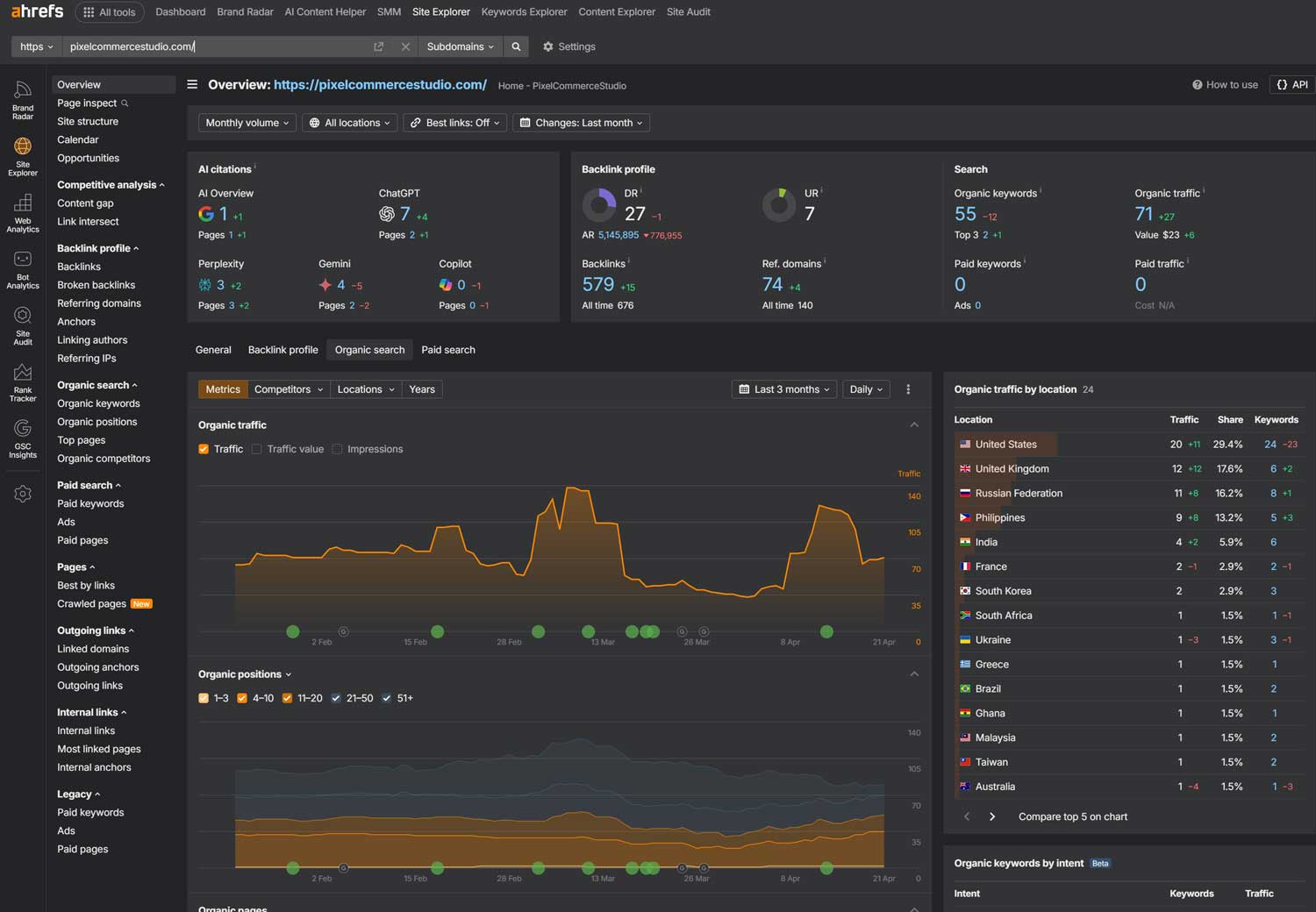Screen dimensions: 1316x912
Task: Select the Web Analytics sidebar icon
Action: pyautogui.click(x=22, y=210)
